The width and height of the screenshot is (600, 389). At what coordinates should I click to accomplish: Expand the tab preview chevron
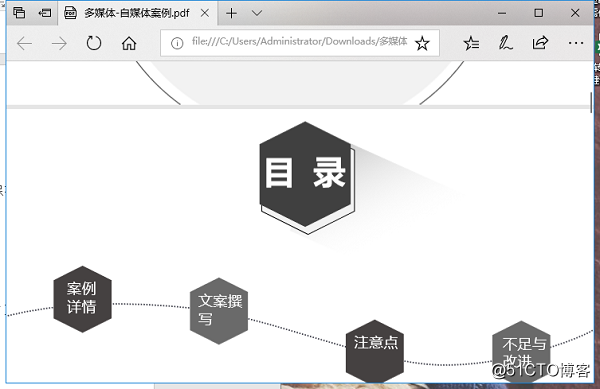257,13
